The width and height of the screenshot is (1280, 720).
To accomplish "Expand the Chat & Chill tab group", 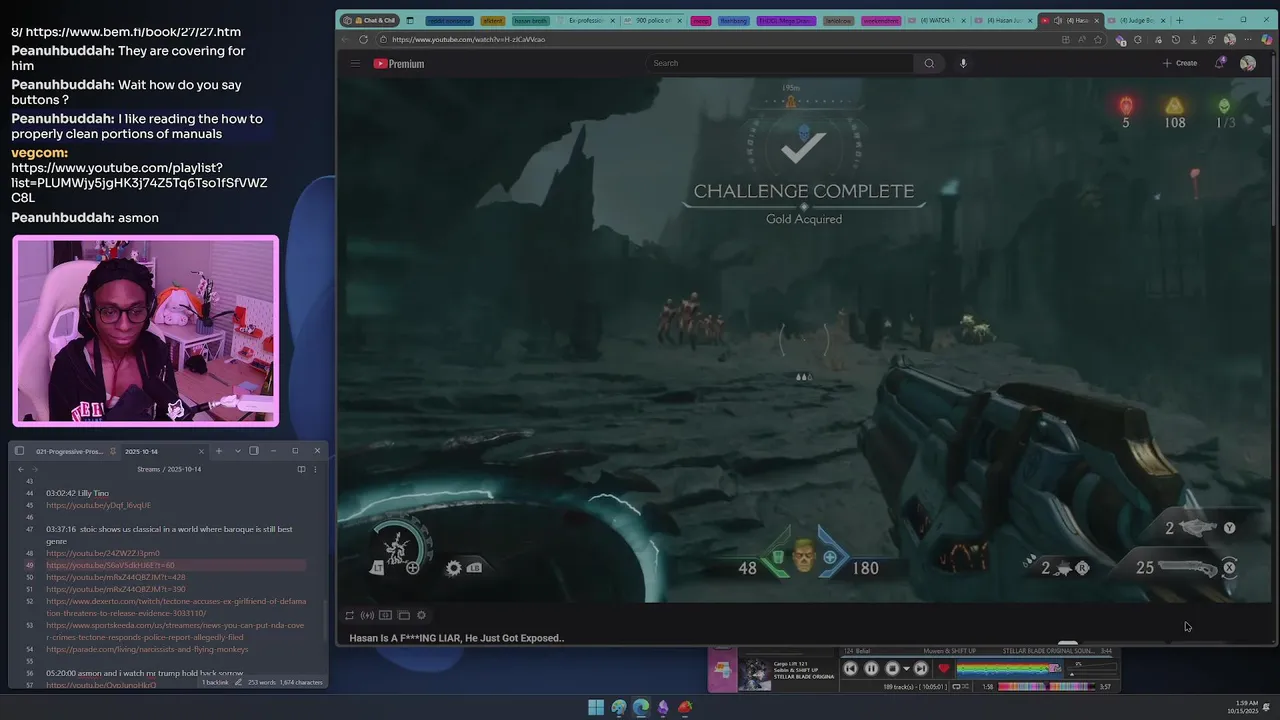I will coord(372,20).
